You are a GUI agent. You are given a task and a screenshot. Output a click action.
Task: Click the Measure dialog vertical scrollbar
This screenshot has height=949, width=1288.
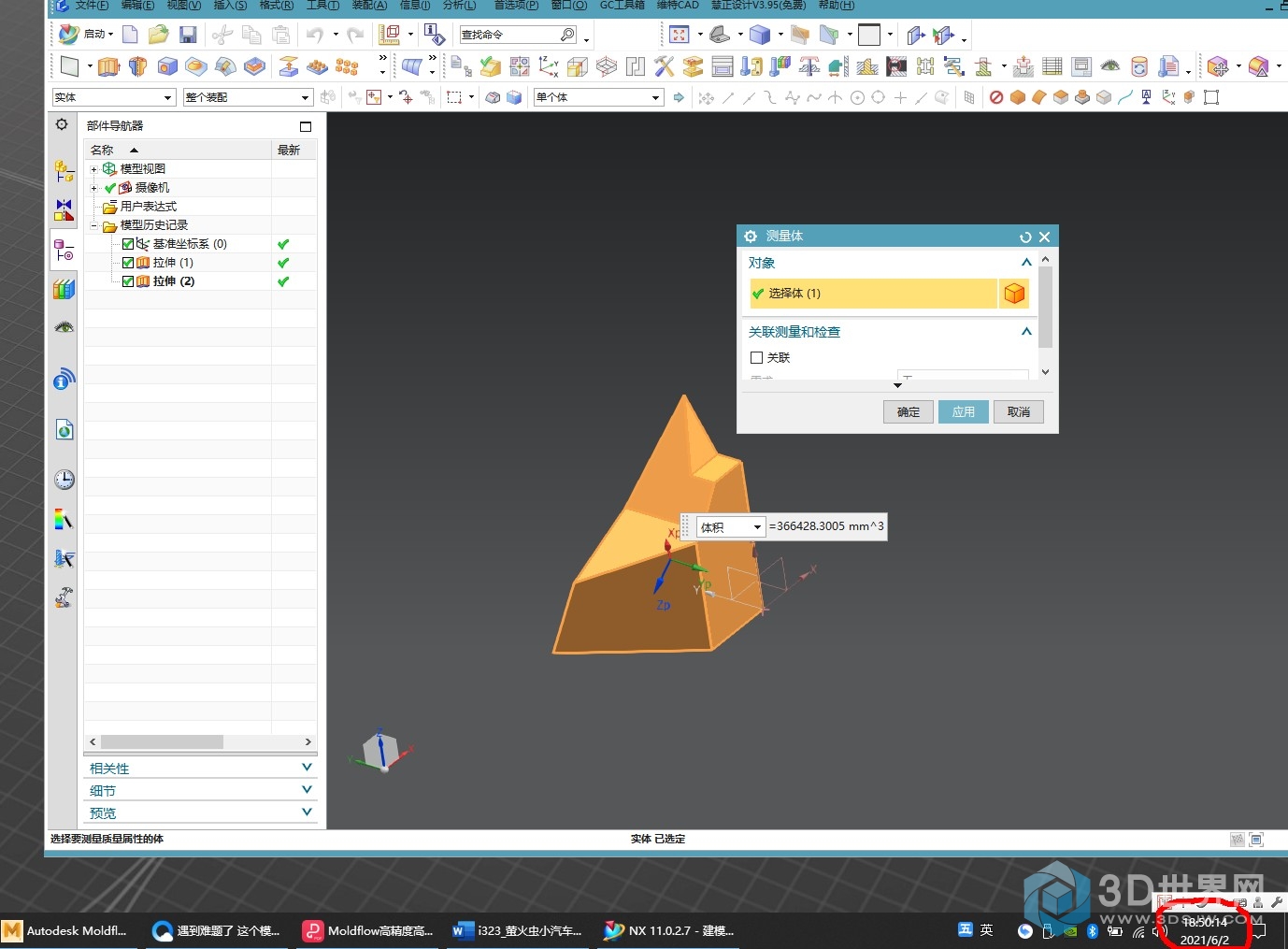coord(1045,307)
